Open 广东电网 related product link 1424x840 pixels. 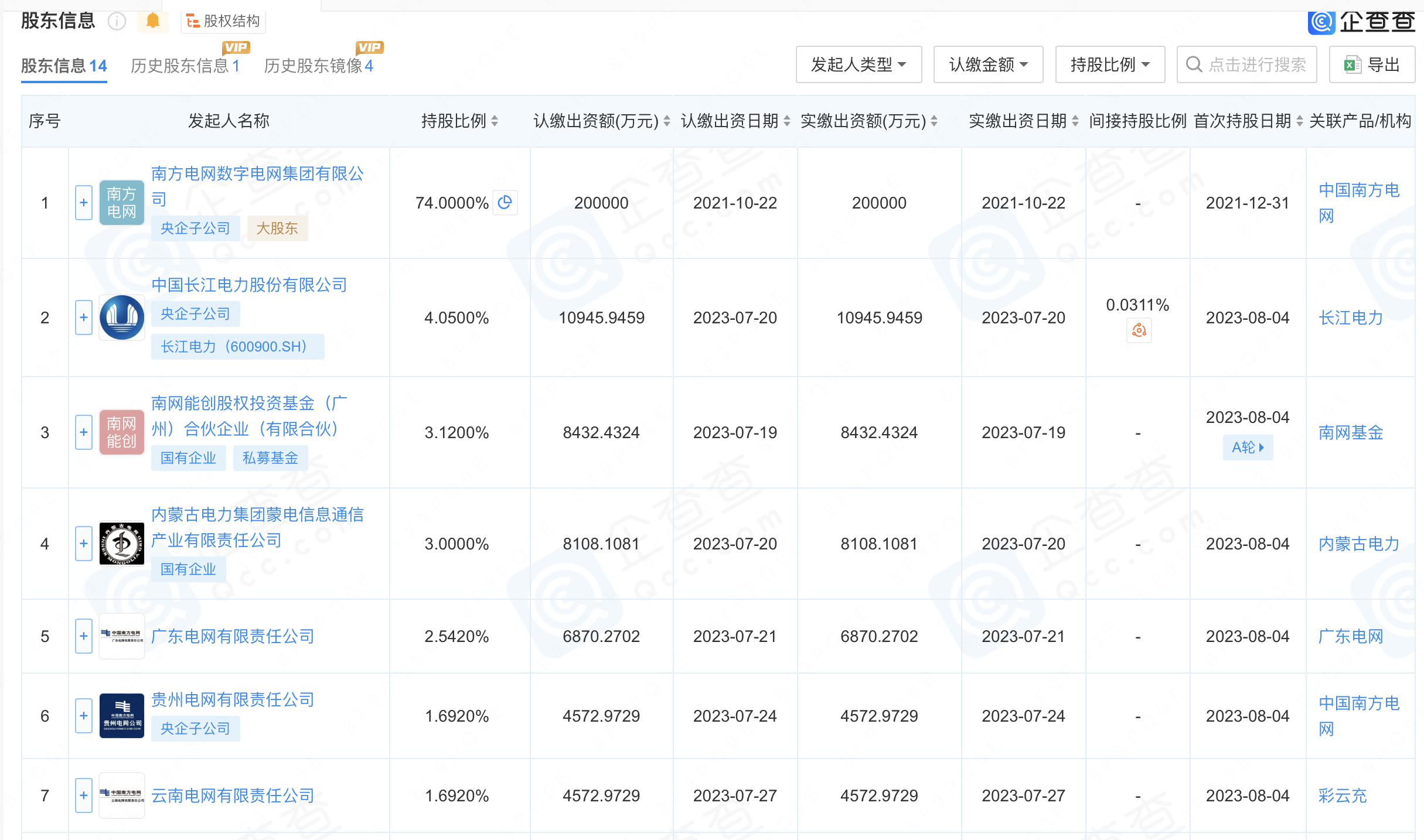coord(1351,636)
